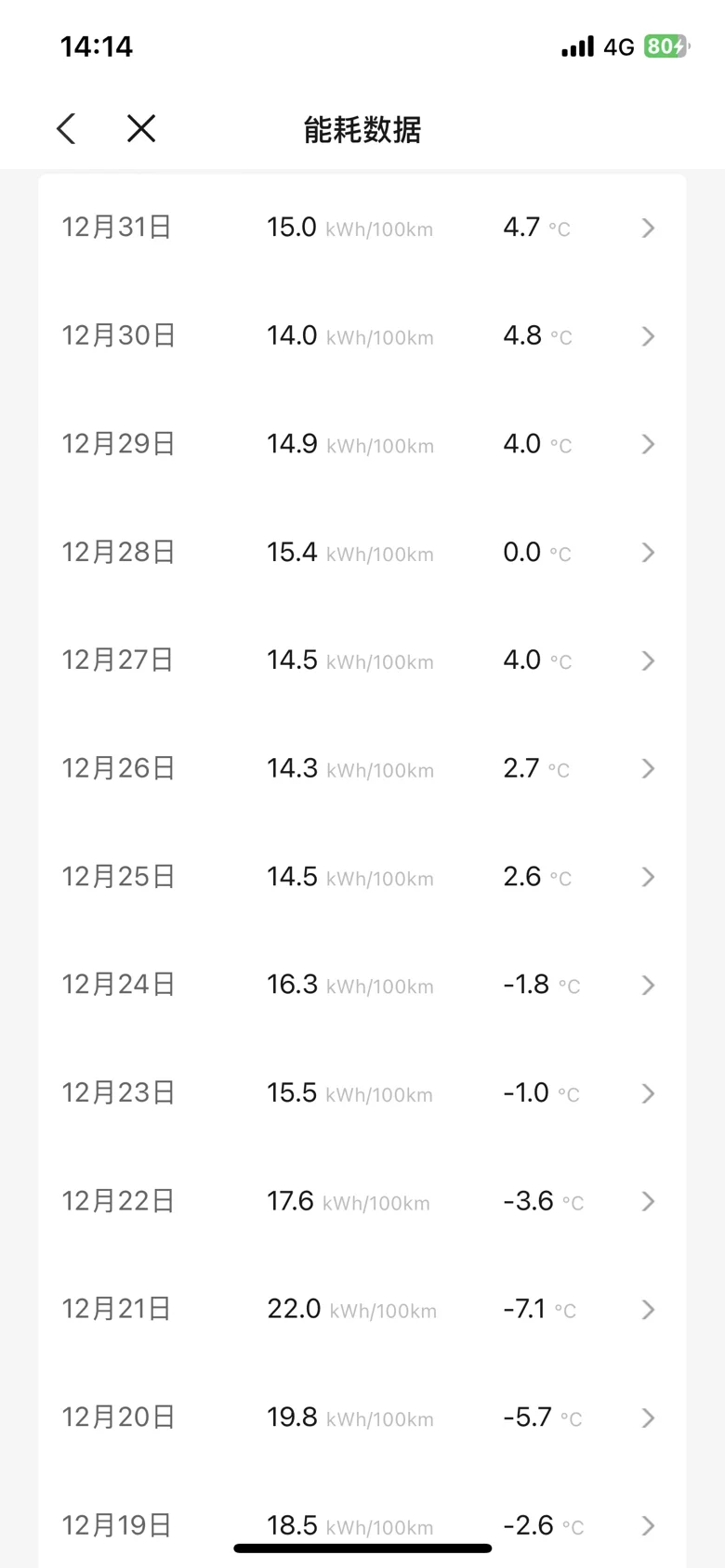Tap the cellular signal bars icon

click(577, 46)
